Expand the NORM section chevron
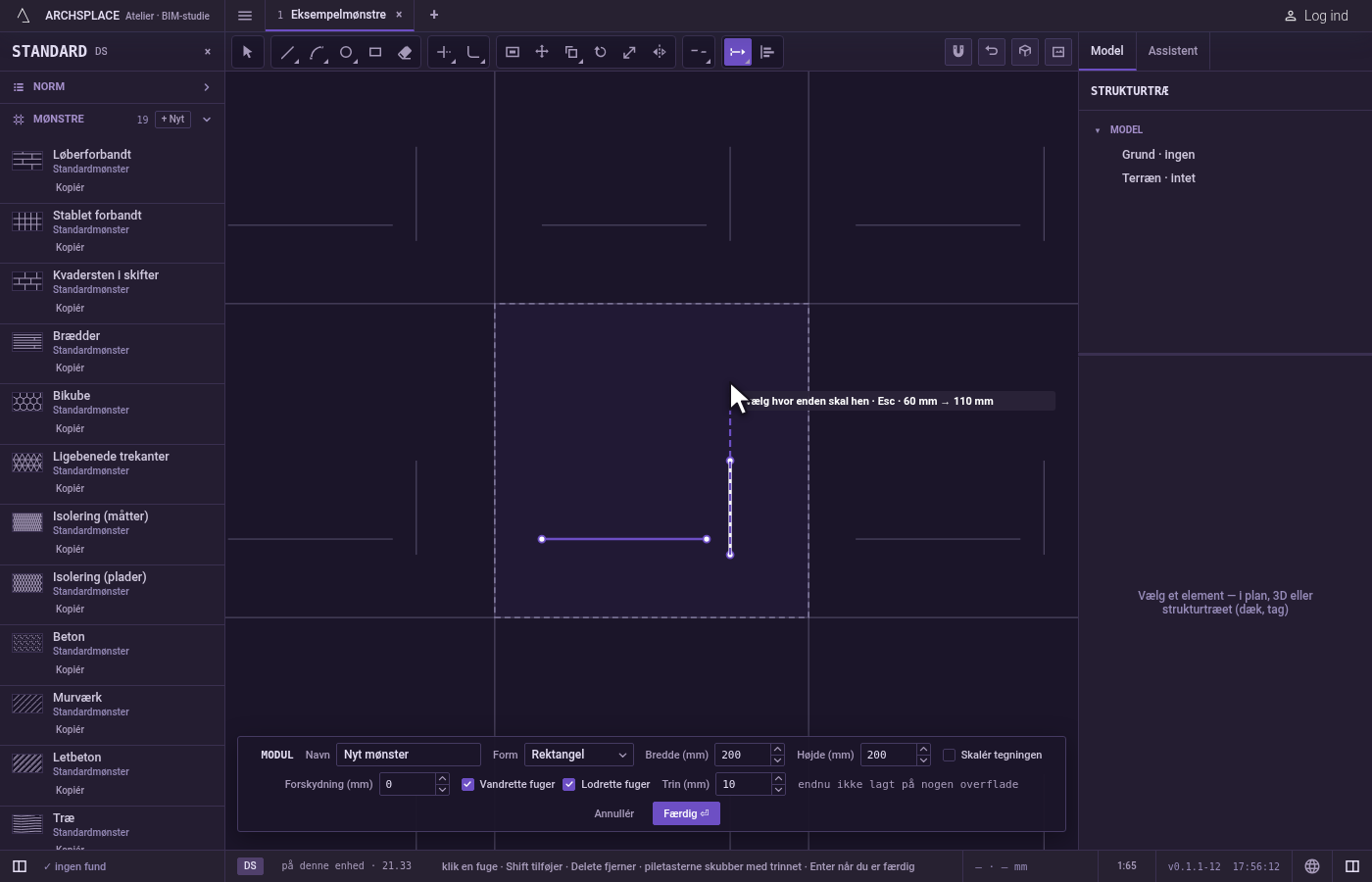1372x882 pixels. point(206,87)
